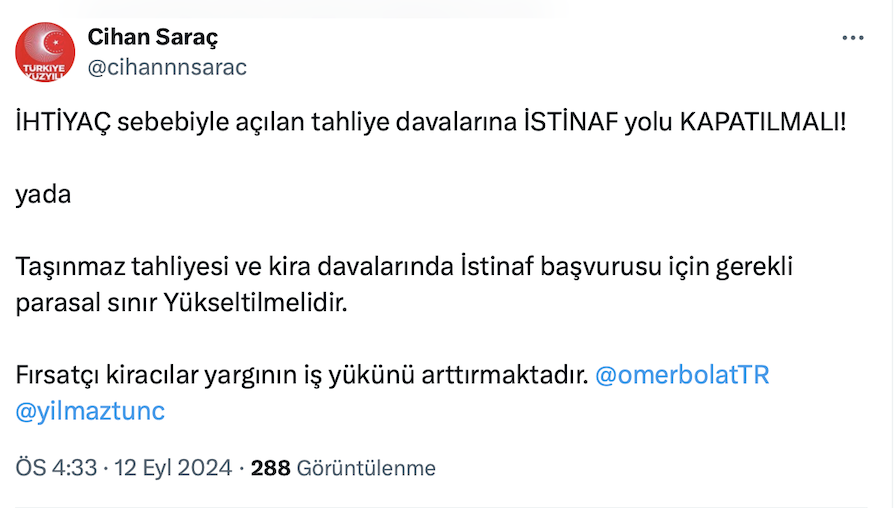The image size is (894, 508).
Task: Click the 12 Eyl 2024 date
Action: pos(172,468)
